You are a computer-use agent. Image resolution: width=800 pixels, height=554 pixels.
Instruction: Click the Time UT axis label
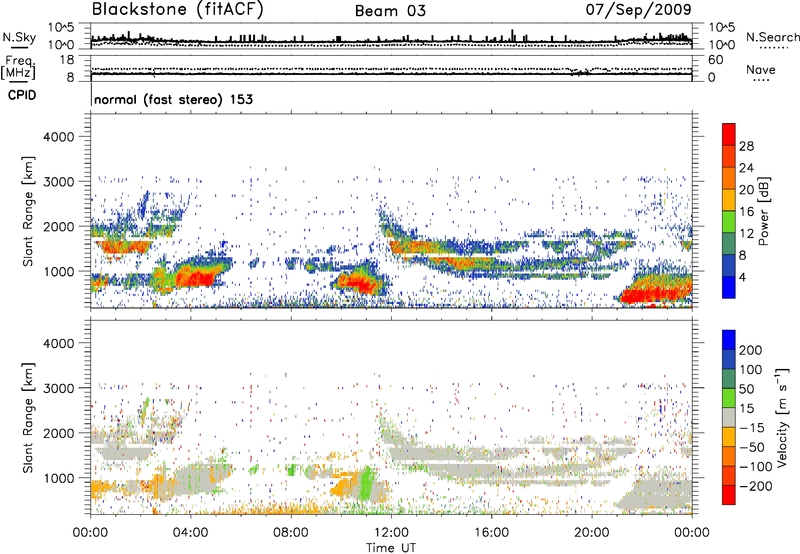click(x=391, y=548)
